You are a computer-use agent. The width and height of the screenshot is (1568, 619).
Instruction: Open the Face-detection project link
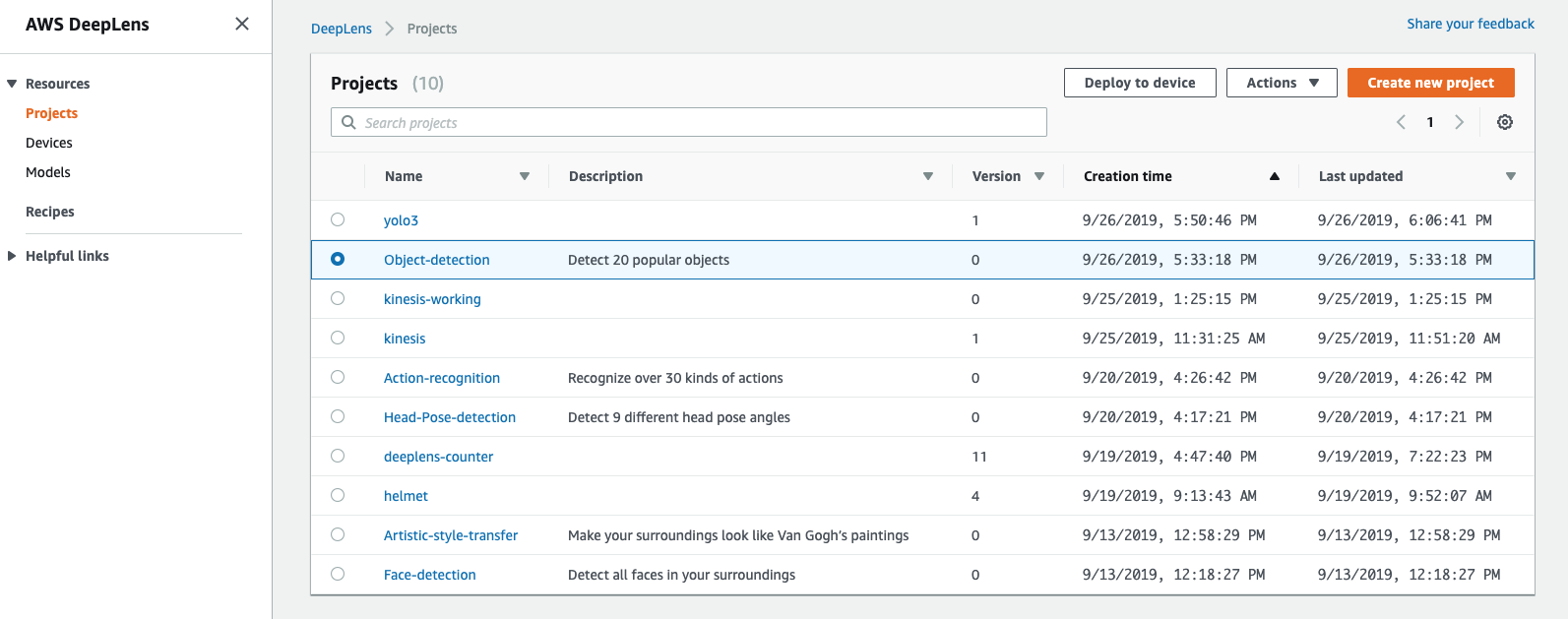[x=430, y=575]
